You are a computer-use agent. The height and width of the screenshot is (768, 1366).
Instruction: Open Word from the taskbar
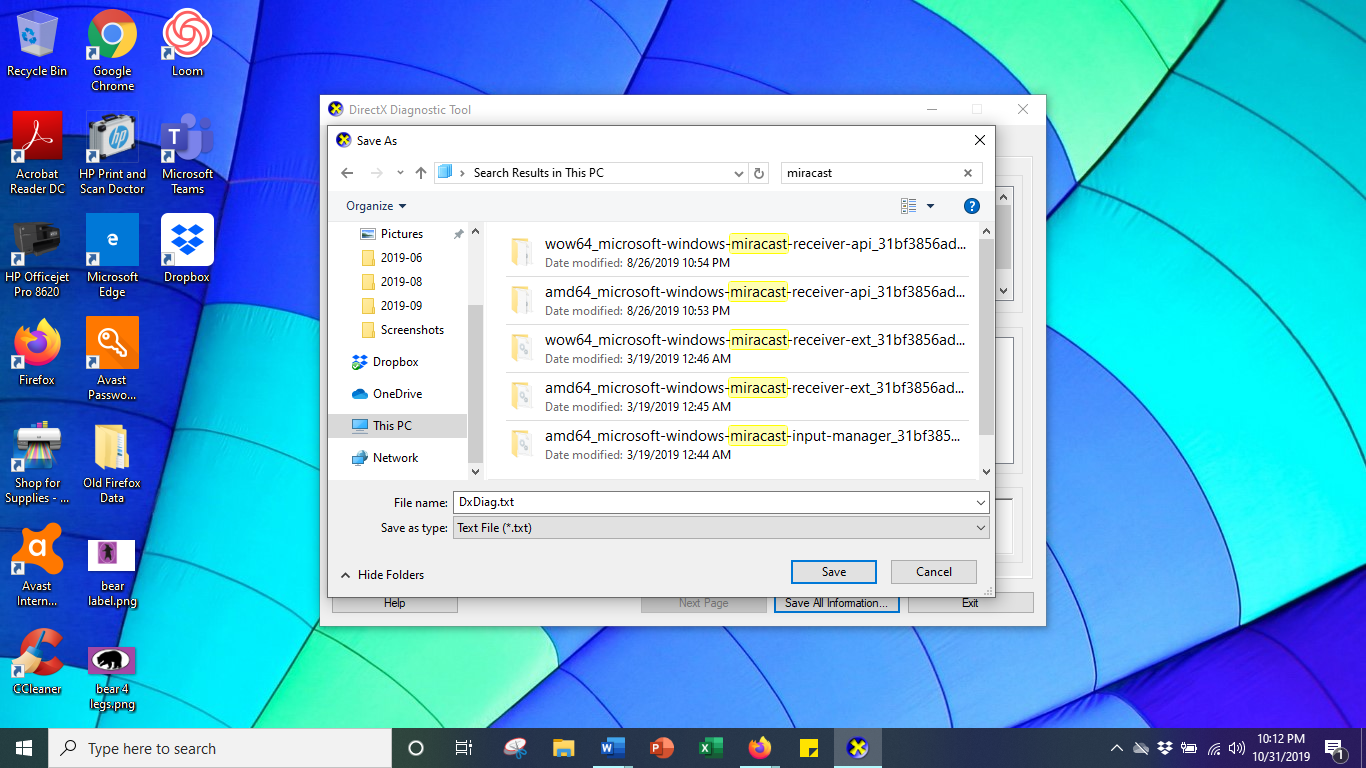613,748
